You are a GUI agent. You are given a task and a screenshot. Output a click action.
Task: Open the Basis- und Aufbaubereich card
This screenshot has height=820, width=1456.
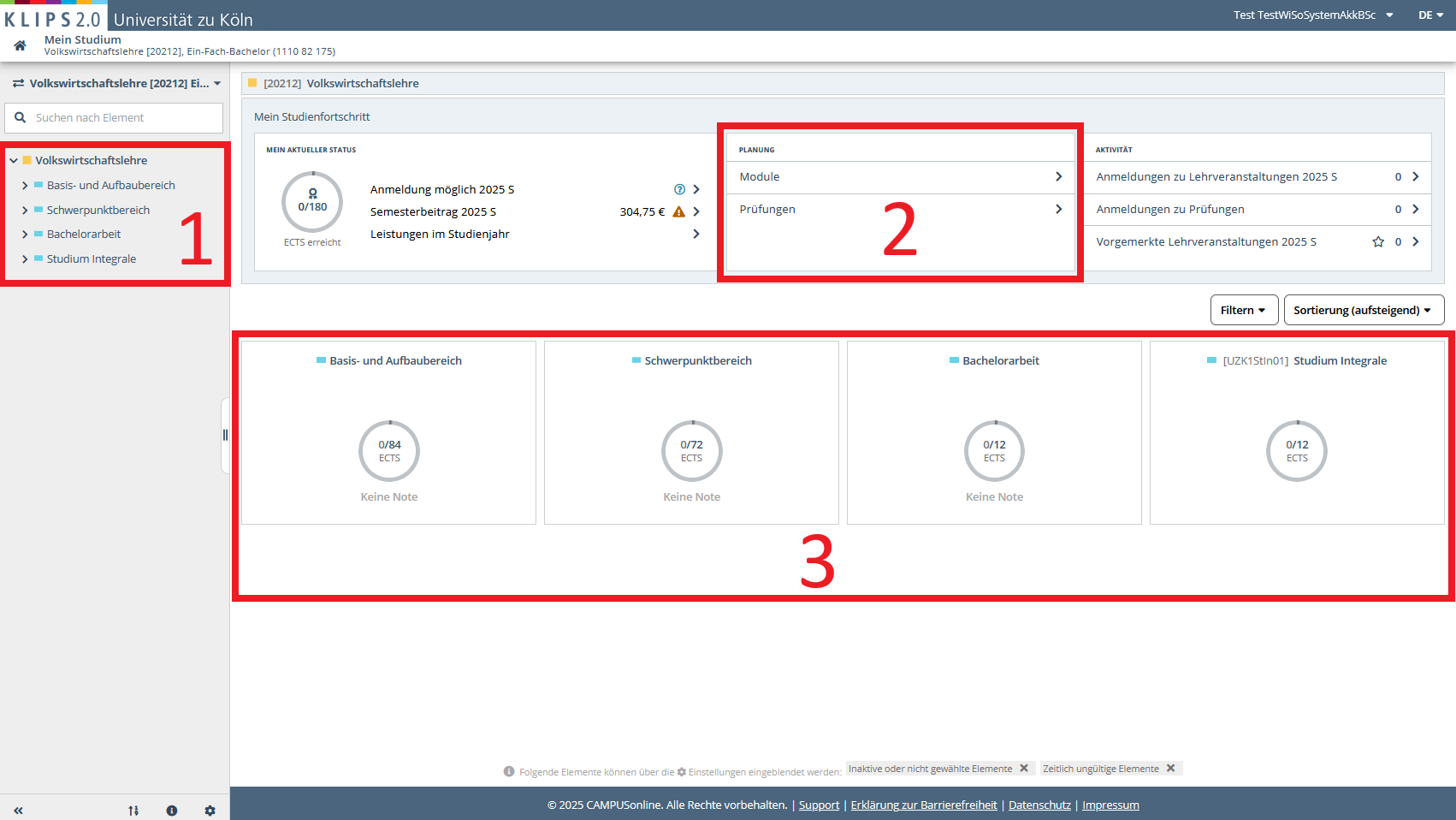click(388, 432)
